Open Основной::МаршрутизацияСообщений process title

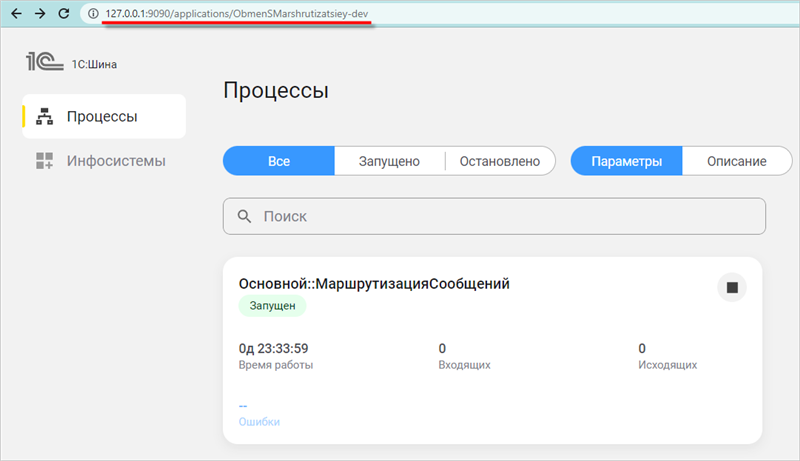[x=381, y=284]
